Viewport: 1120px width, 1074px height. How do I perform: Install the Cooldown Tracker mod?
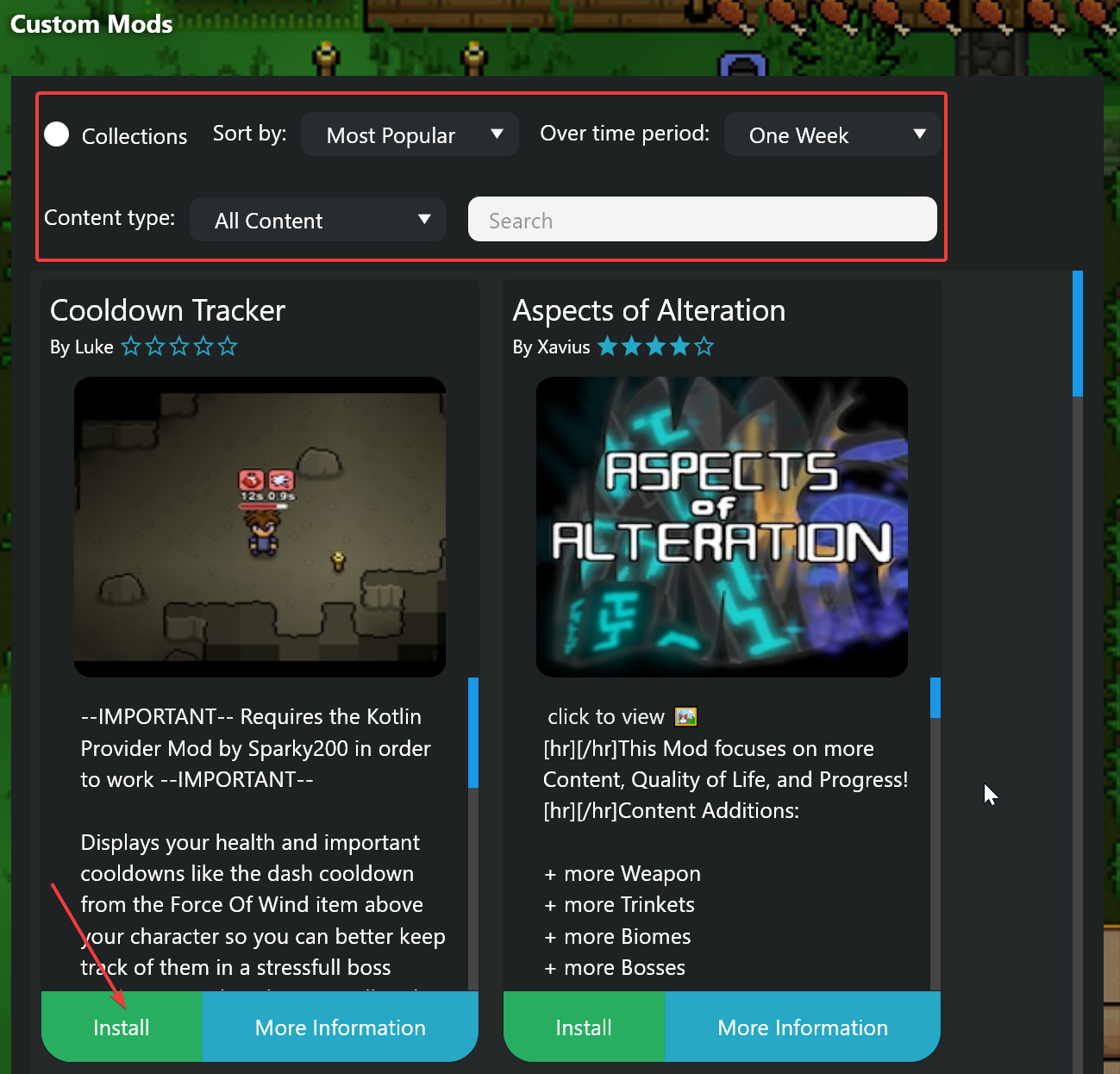122,1027
